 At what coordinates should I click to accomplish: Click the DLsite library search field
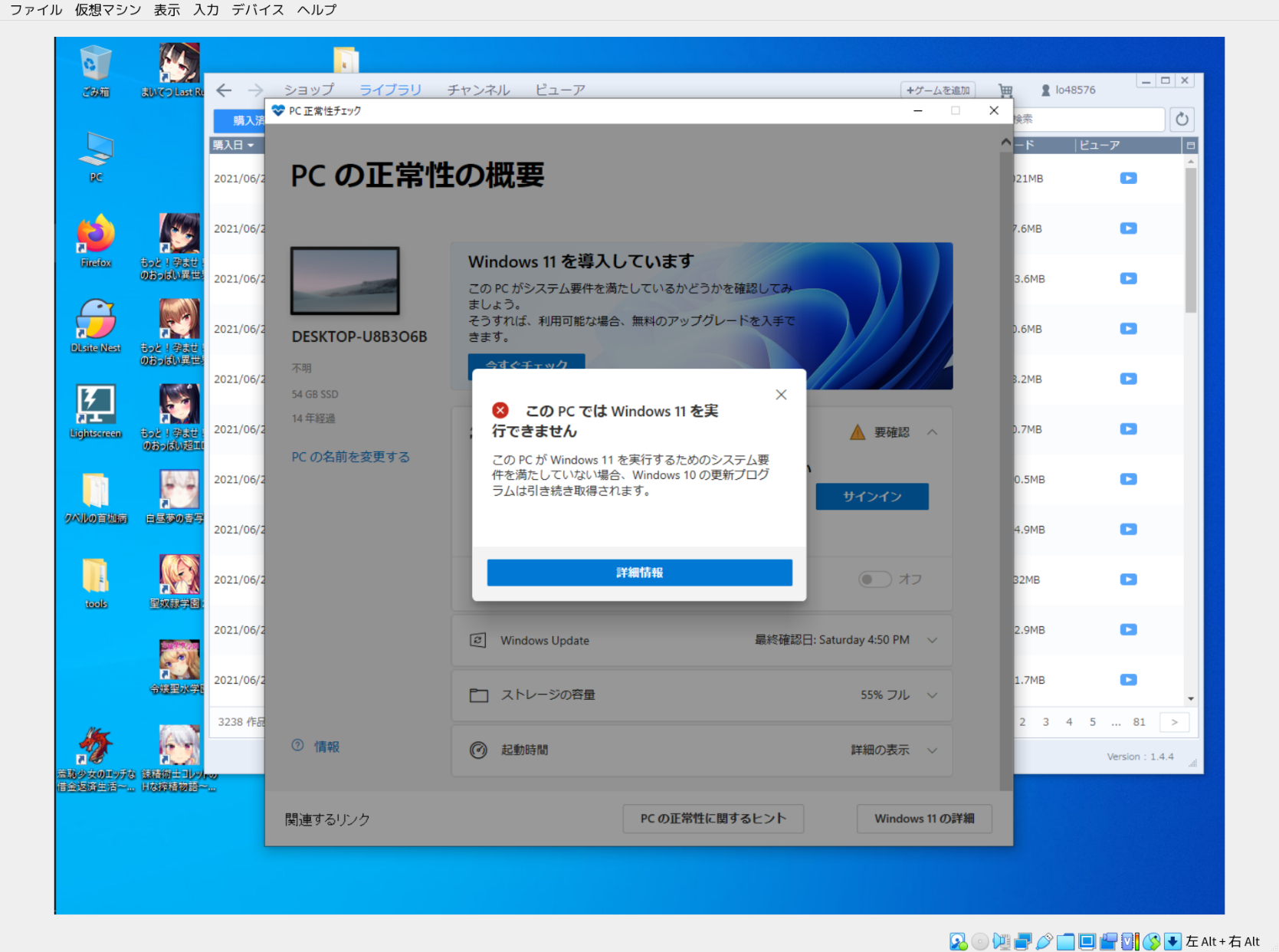pos(1087,119)
